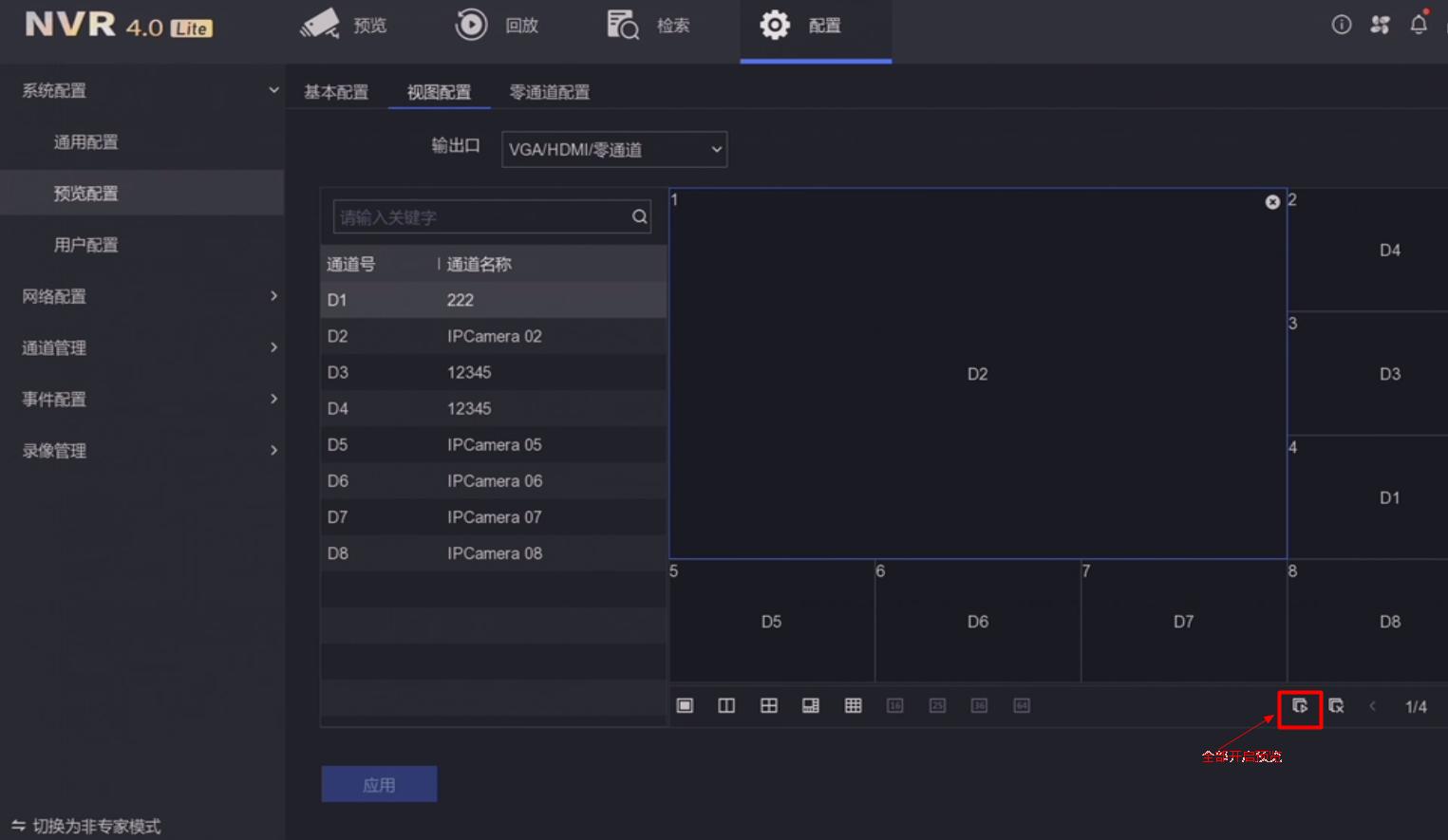Click 切换为非专家模式 at bottom left

click(x=85, y=826)
